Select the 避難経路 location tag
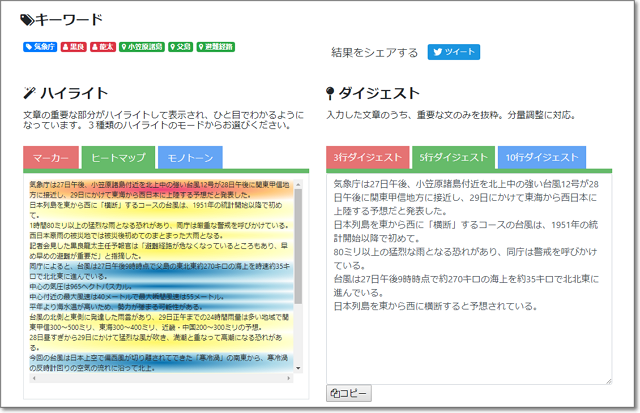 (x=215, y=46)
